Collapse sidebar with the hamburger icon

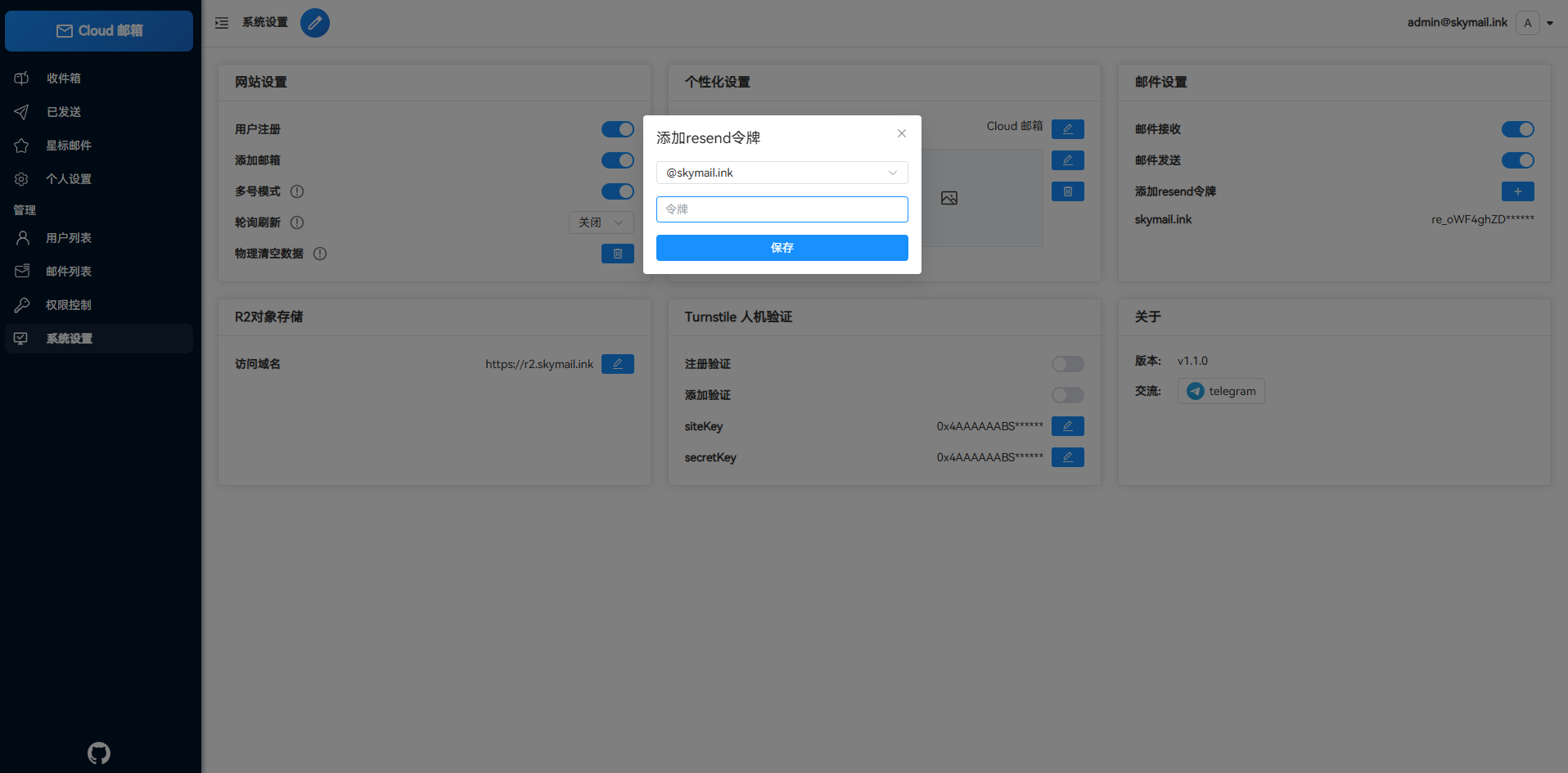click(x=222, y=23)
